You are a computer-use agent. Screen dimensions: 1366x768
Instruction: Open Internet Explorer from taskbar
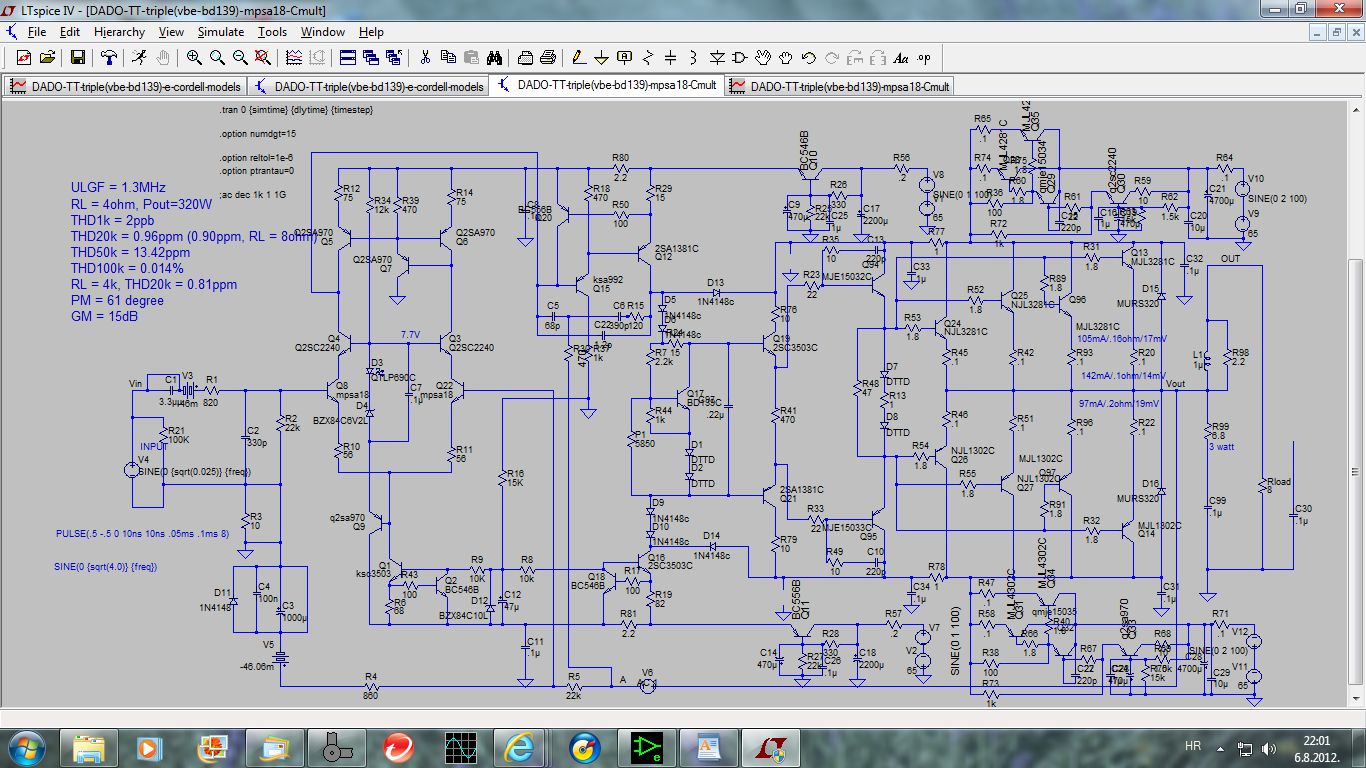521,747
